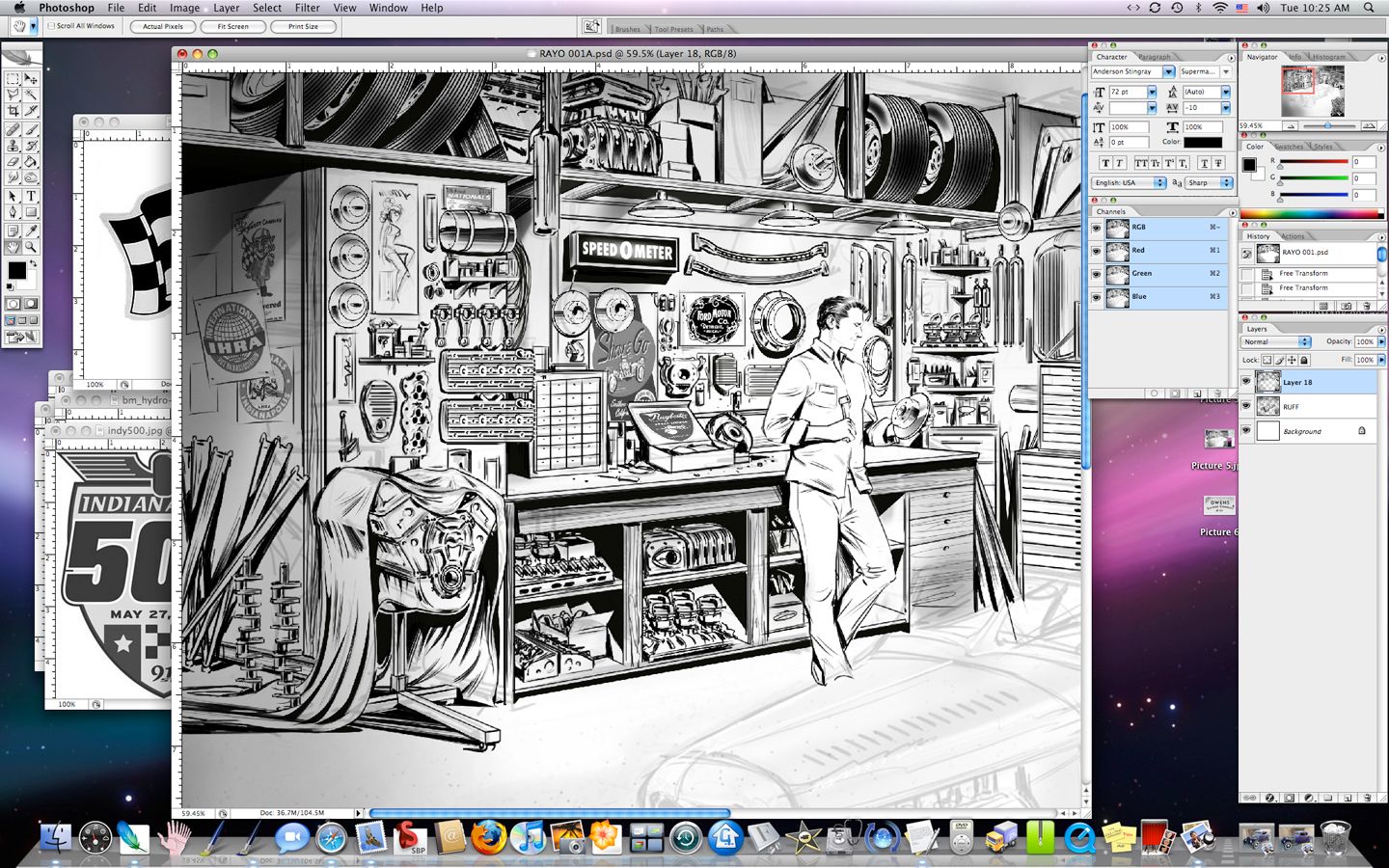Hide the Red channel
Viewport: 1389px width, 868px height.
coord(1096,251)
